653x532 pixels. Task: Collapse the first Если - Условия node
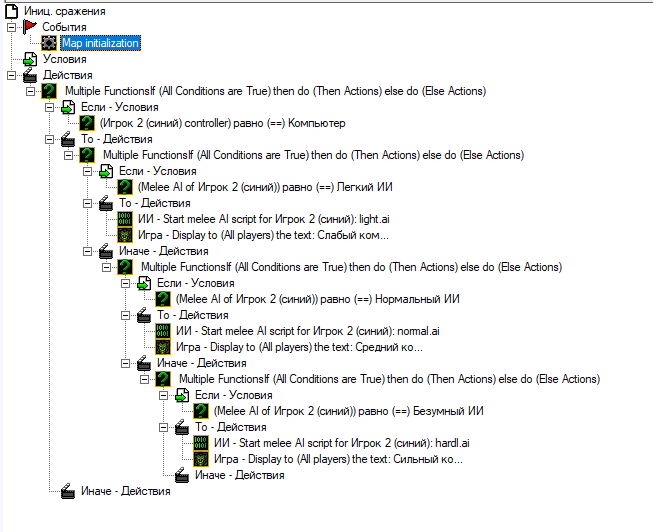click(49, 107)
